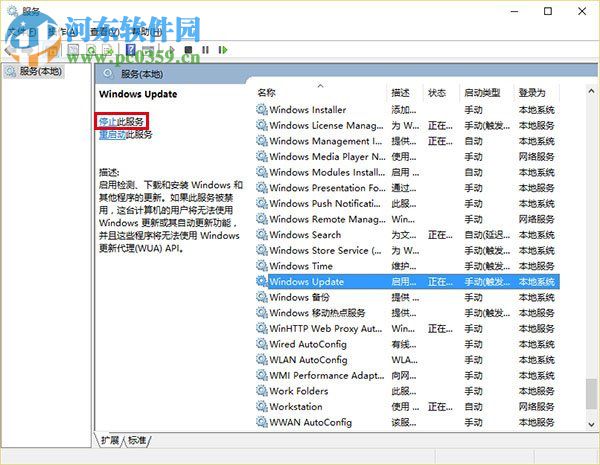
Task: Select the gear icon of Wired AutoConfig
Action: point(262,344)
